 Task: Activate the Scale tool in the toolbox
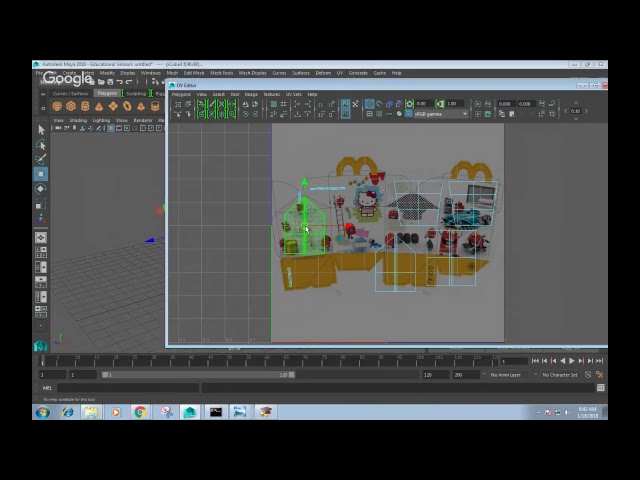tap(41, 203)
